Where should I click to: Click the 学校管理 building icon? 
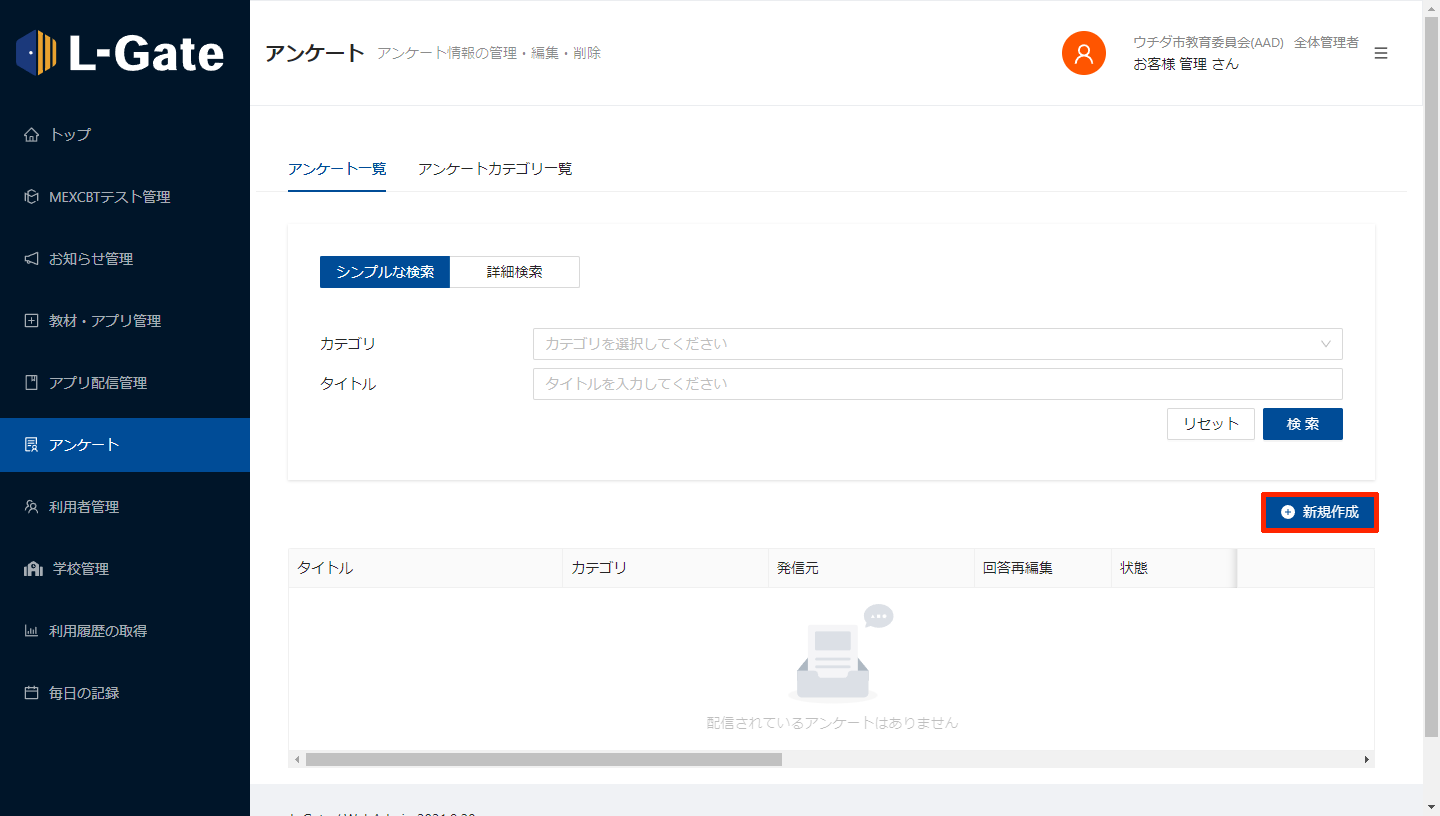(33, 569)
